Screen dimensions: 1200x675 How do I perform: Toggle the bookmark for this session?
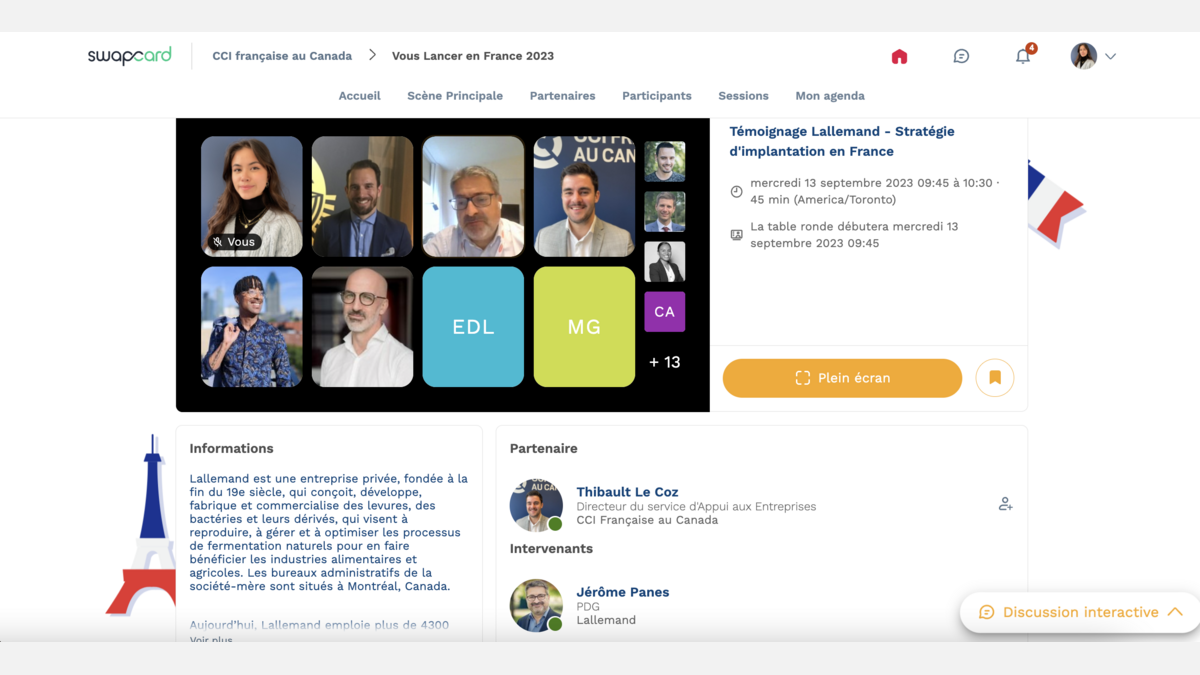click(x=994, y=378)
